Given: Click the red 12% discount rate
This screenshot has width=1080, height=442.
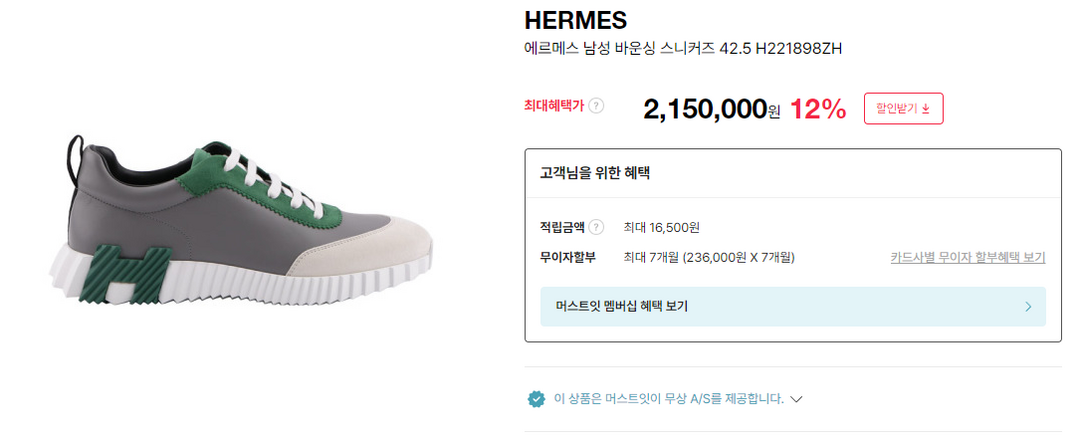Looking at the screenshot, I should [818, 109].
